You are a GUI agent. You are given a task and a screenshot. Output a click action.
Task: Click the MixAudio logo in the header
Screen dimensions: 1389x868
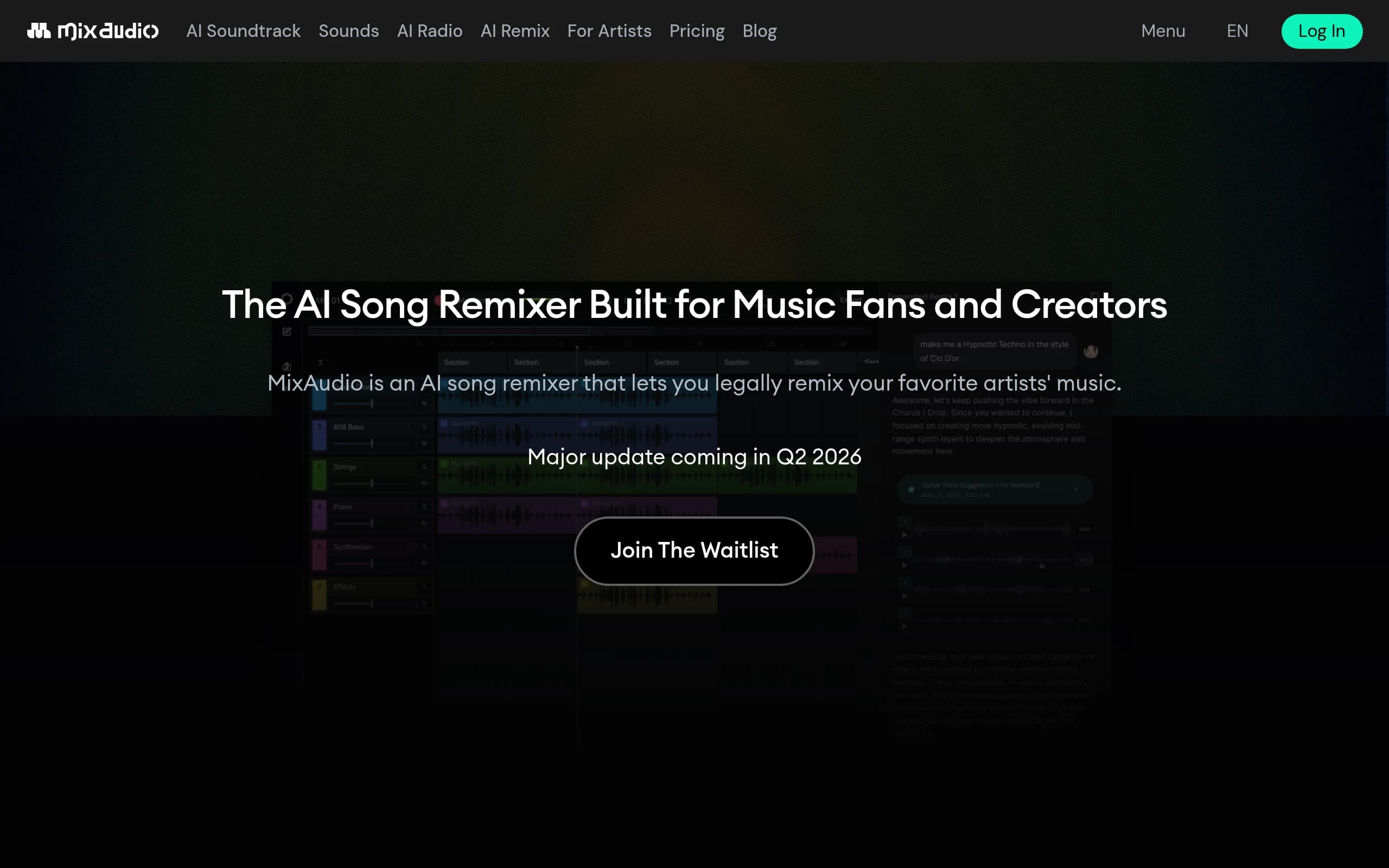[92, 31]
